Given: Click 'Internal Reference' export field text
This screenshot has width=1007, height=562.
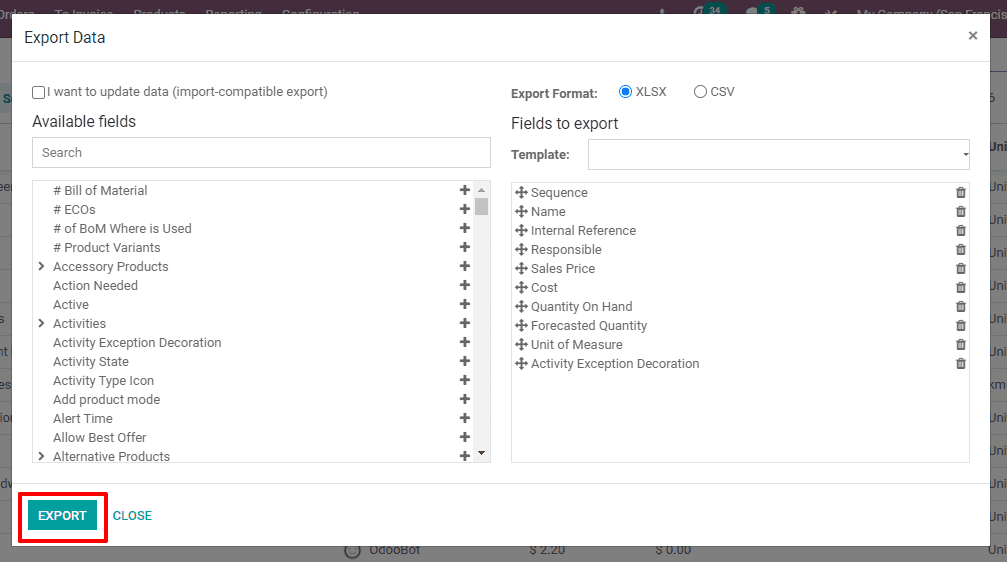Looking at the screenshot, I should tap(584, 231).
